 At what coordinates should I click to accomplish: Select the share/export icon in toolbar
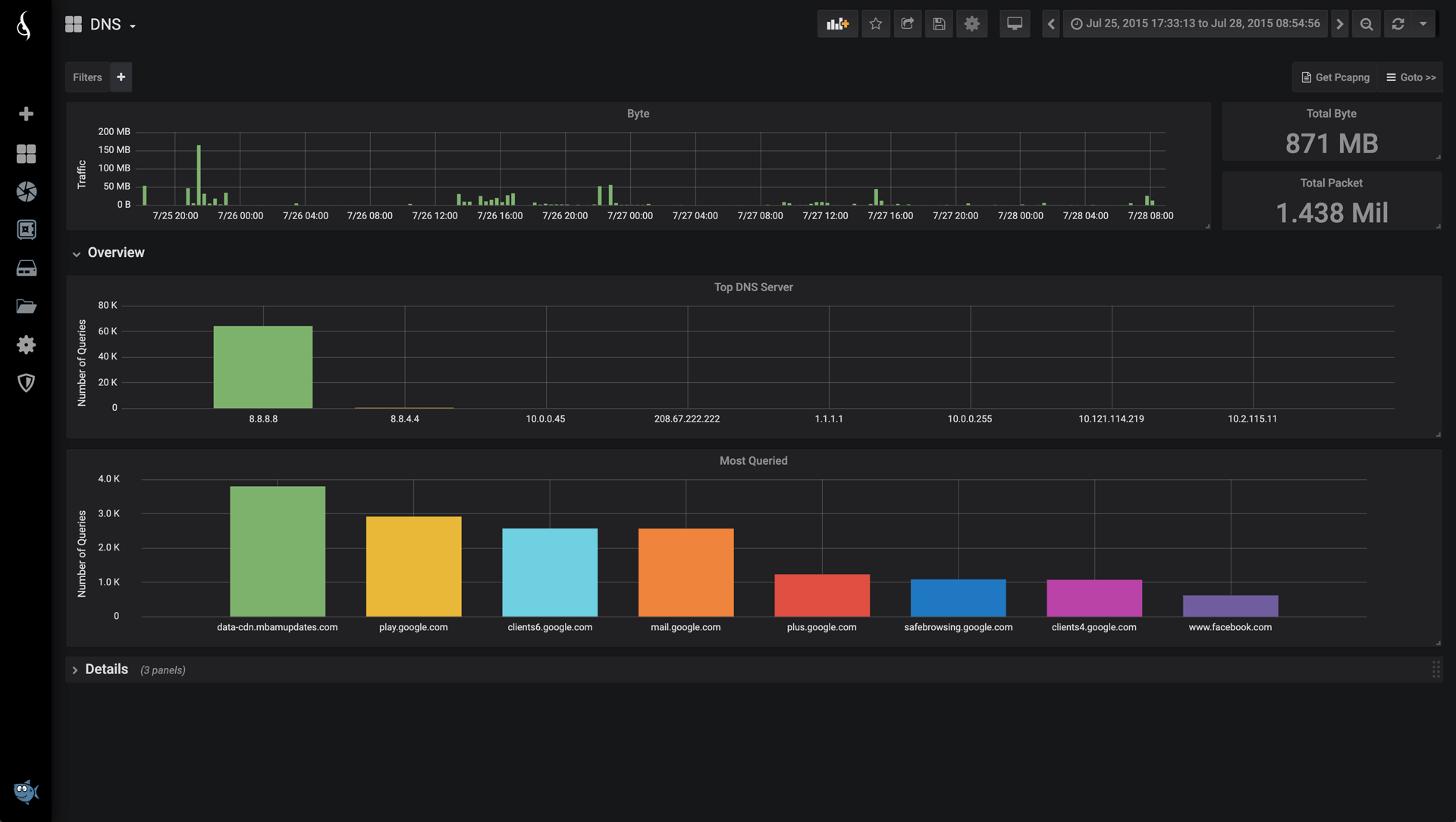906,23
